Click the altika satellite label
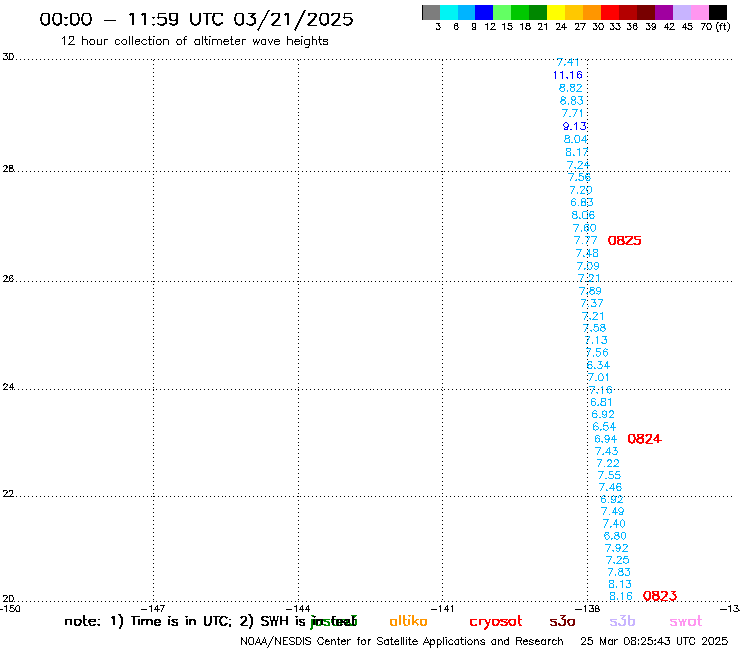 click(x=408, y=621)
